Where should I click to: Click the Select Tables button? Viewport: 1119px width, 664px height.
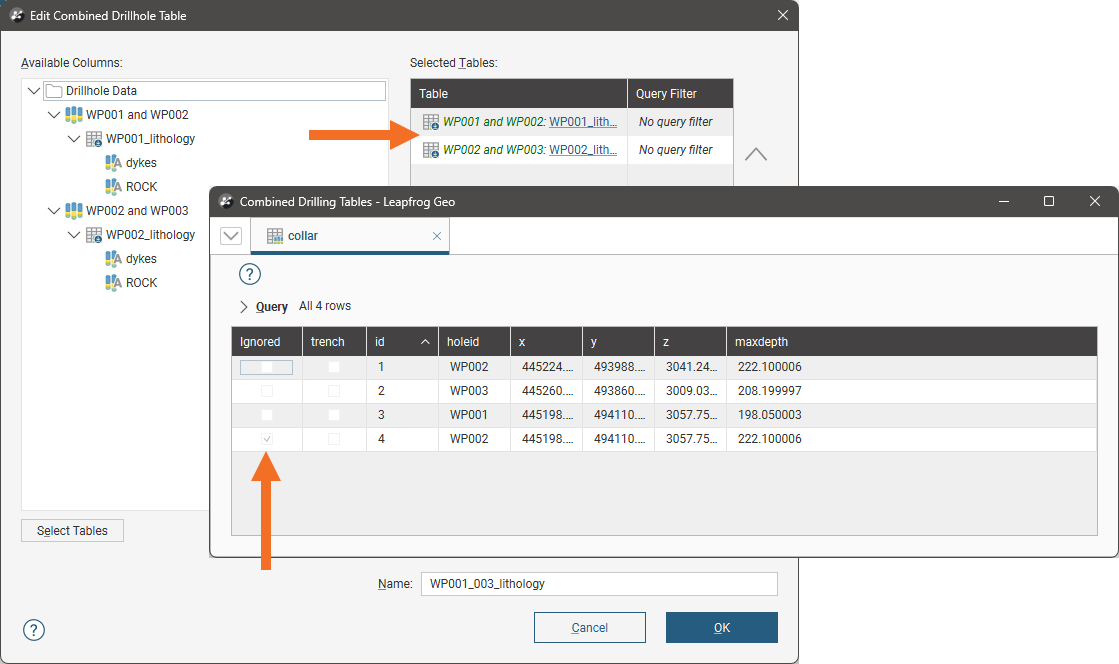(x=72, y=530)
